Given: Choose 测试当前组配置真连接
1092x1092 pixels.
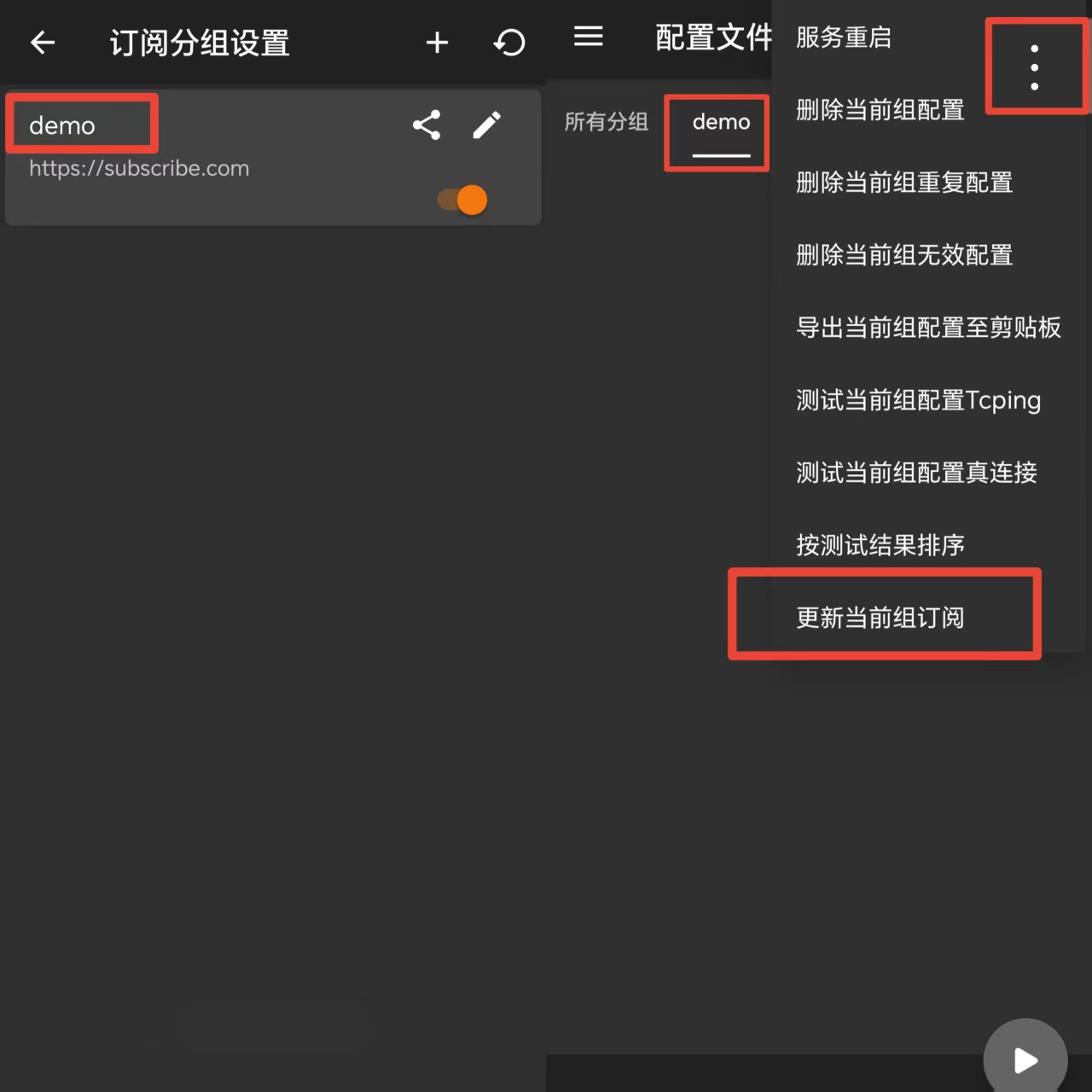Looking at the screenshot, I should coord(915,473).
